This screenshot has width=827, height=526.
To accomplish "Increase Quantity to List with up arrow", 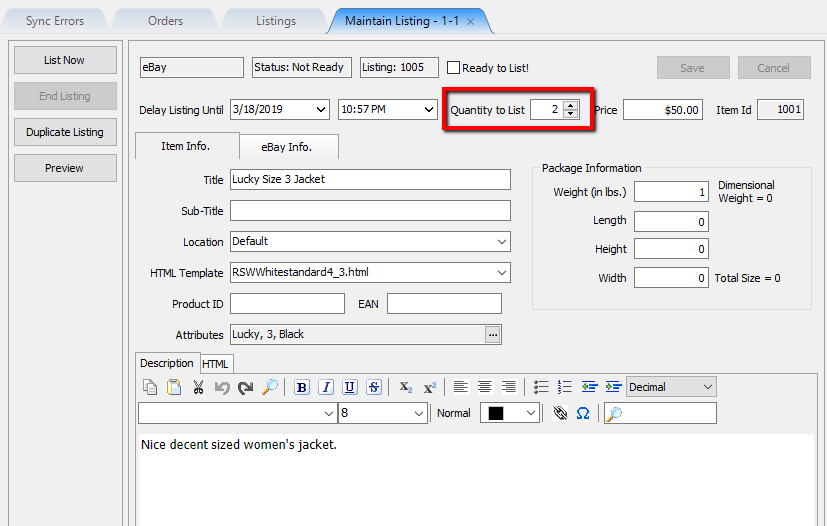I will (x=570, y=105).
